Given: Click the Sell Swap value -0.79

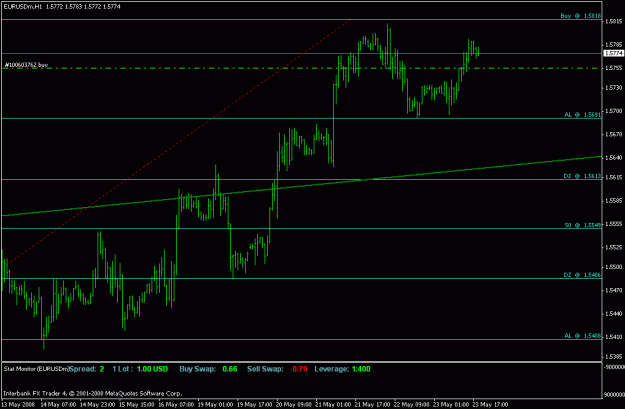Looking at the screenshot, I should (x=299, y=369).
